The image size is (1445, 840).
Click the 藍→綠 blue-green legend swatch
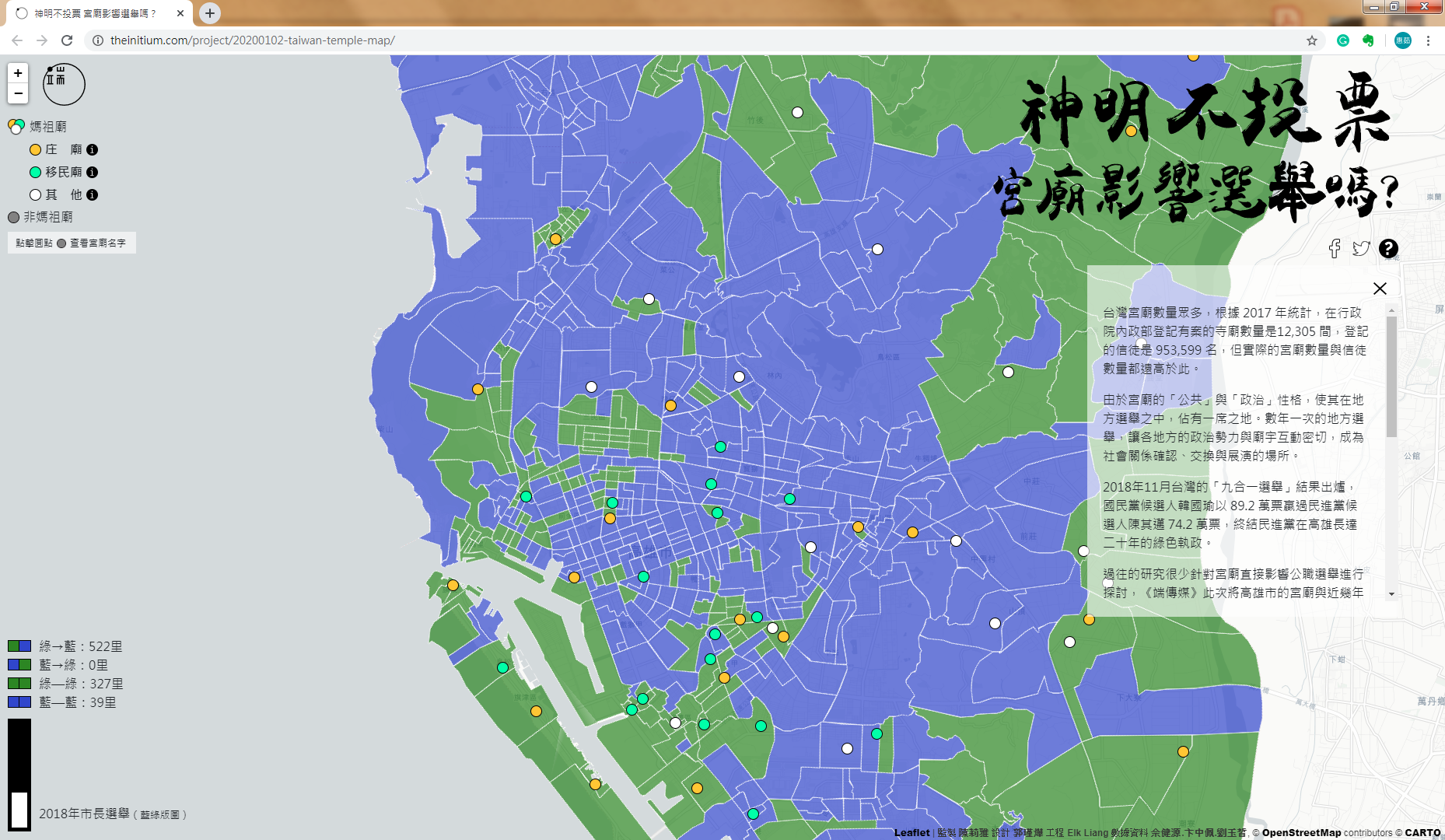point(19,665)
